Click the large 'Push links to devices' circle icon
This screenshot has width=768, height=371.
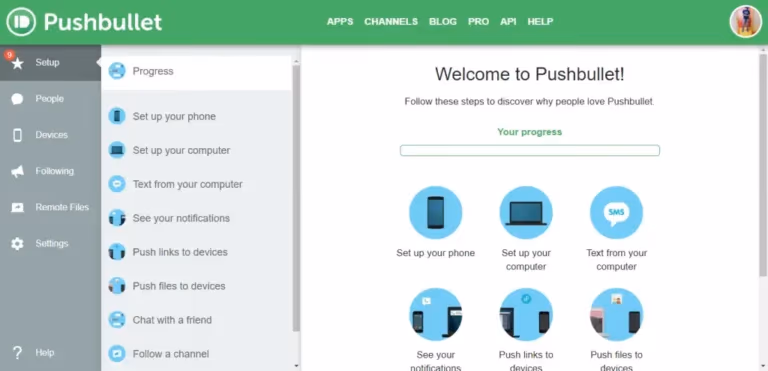point(526,315)
